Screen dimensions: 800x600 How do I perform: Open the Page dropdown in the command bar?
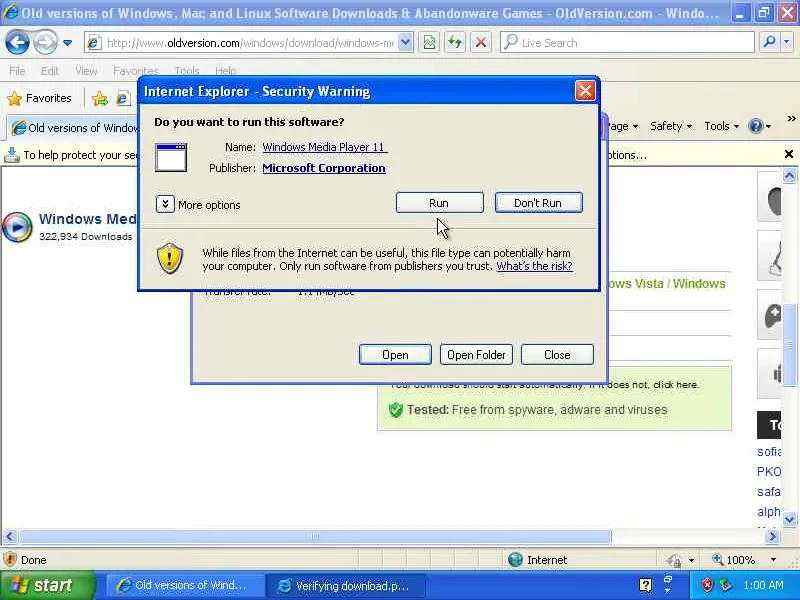(x=623, y=126)
